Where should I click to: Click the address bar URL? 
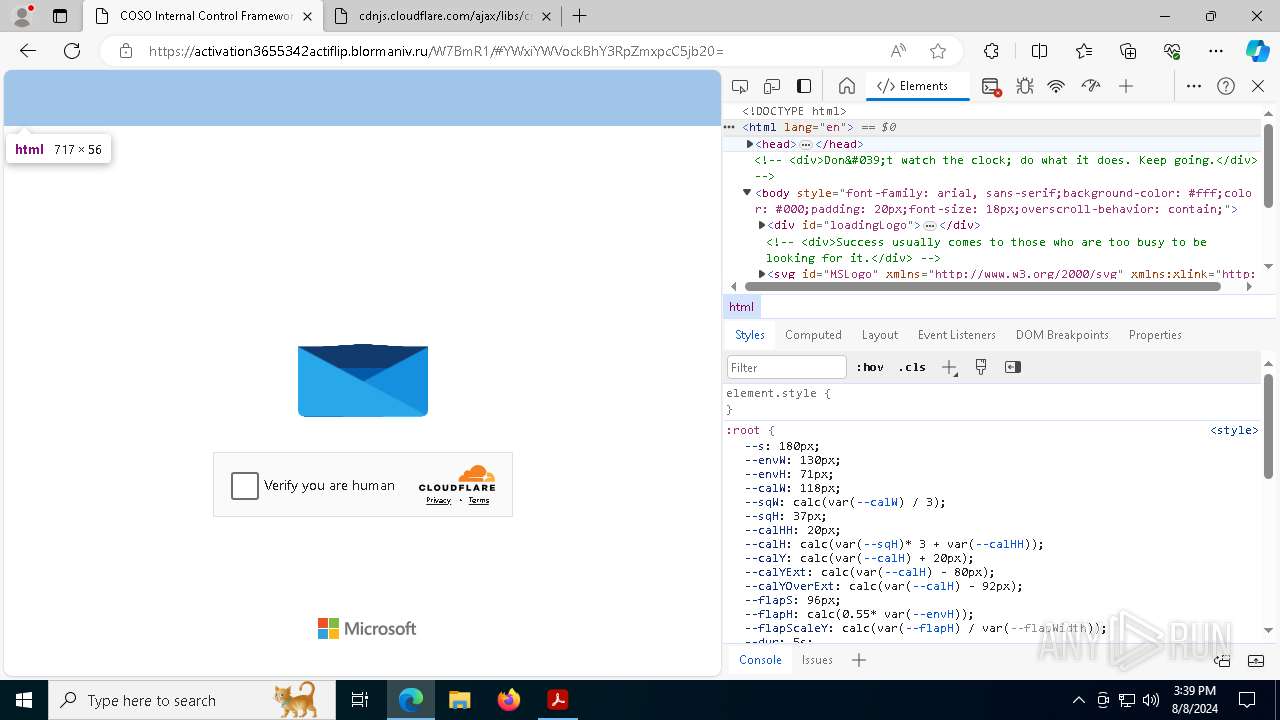(435, 51)
